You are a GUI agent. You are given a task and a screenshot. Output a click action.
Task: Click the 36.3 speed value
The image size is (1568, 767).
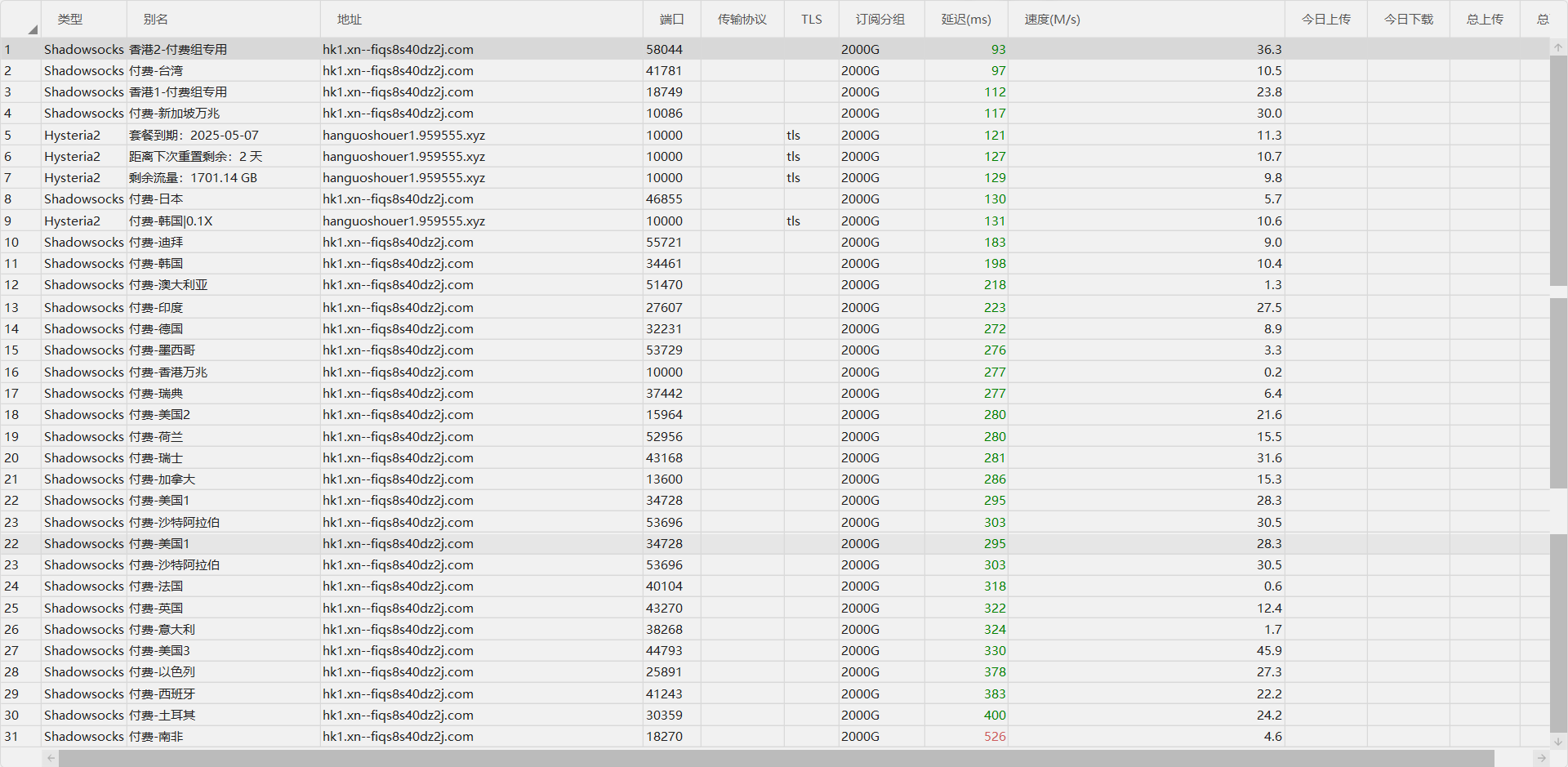click(x=1269, y=49)
